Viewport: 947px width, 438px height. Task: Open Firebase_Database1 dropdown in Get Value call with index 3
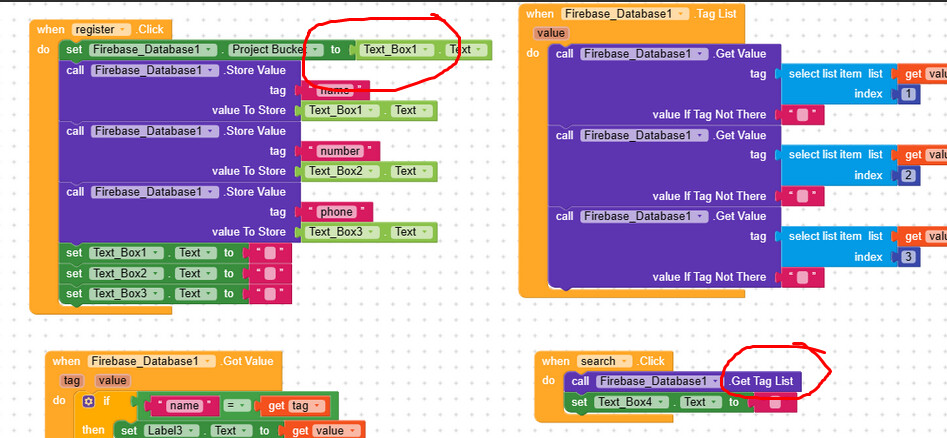point(644,216)
